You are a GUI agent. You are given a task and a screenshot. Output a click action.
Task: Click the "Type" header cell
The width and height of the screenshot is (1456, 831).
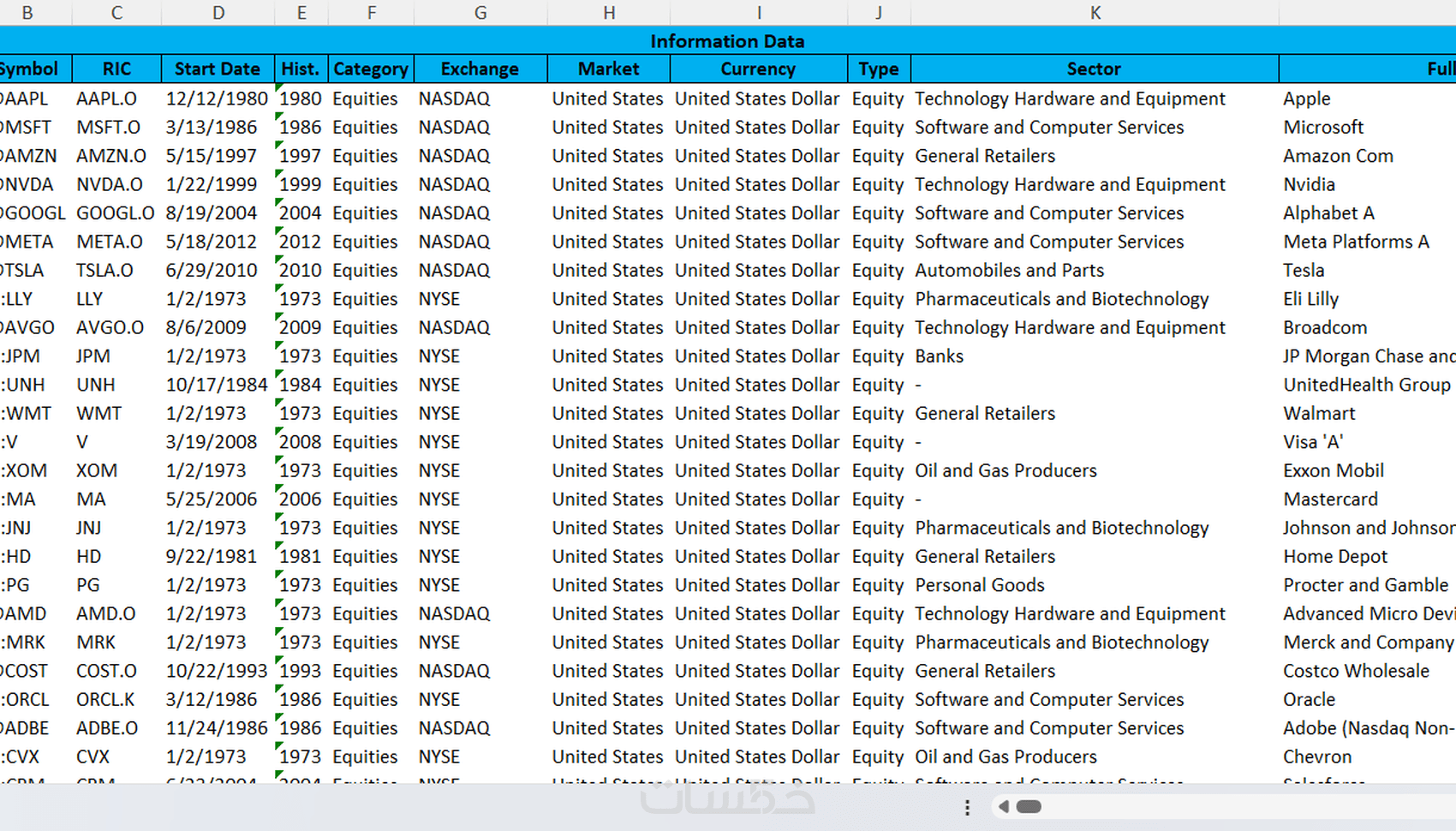879,69
